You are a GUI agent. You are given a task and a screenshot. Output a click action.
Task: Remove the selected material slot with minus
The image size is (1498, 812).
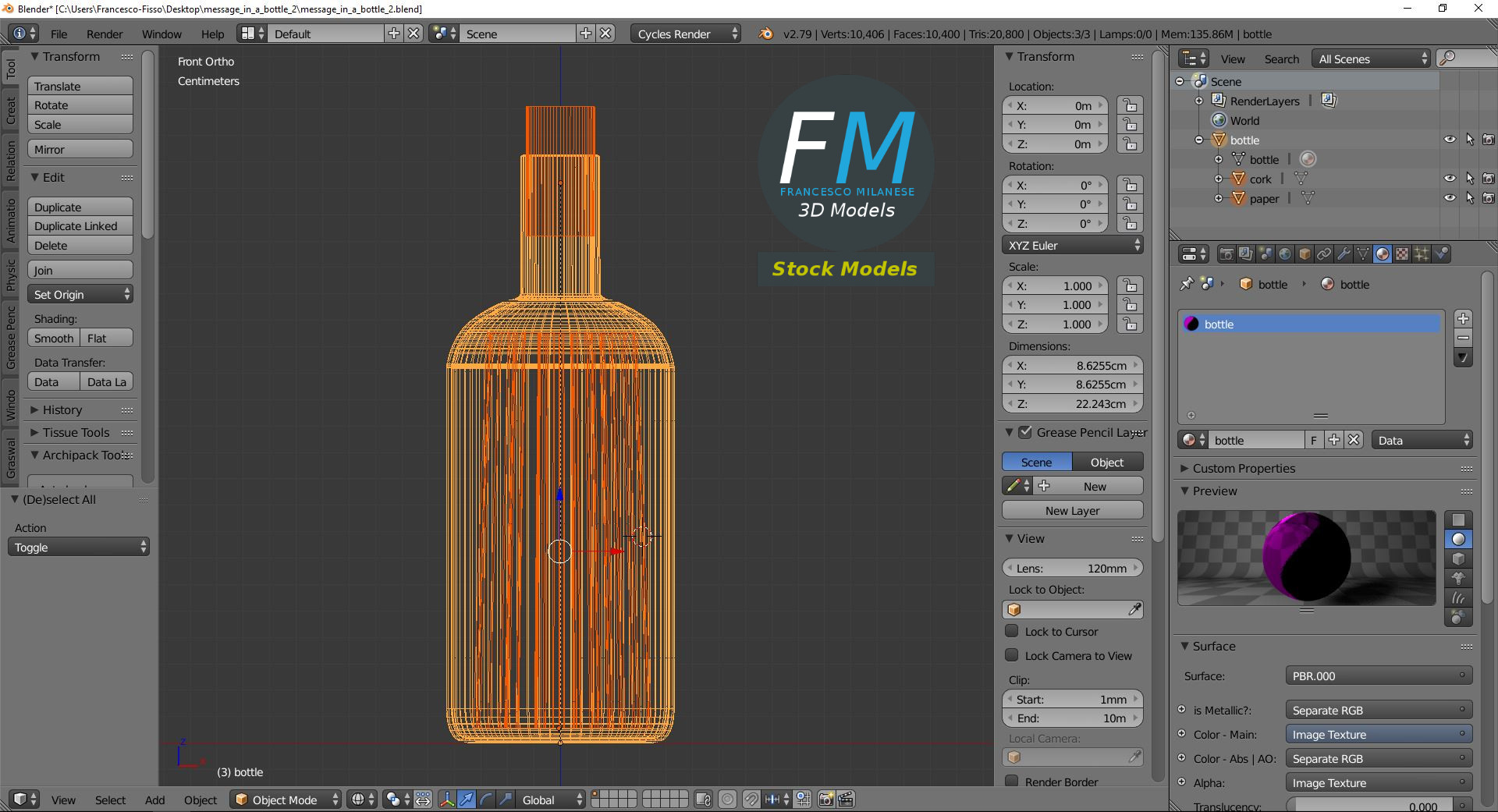pyautogui.click(x=1464, y=339)
